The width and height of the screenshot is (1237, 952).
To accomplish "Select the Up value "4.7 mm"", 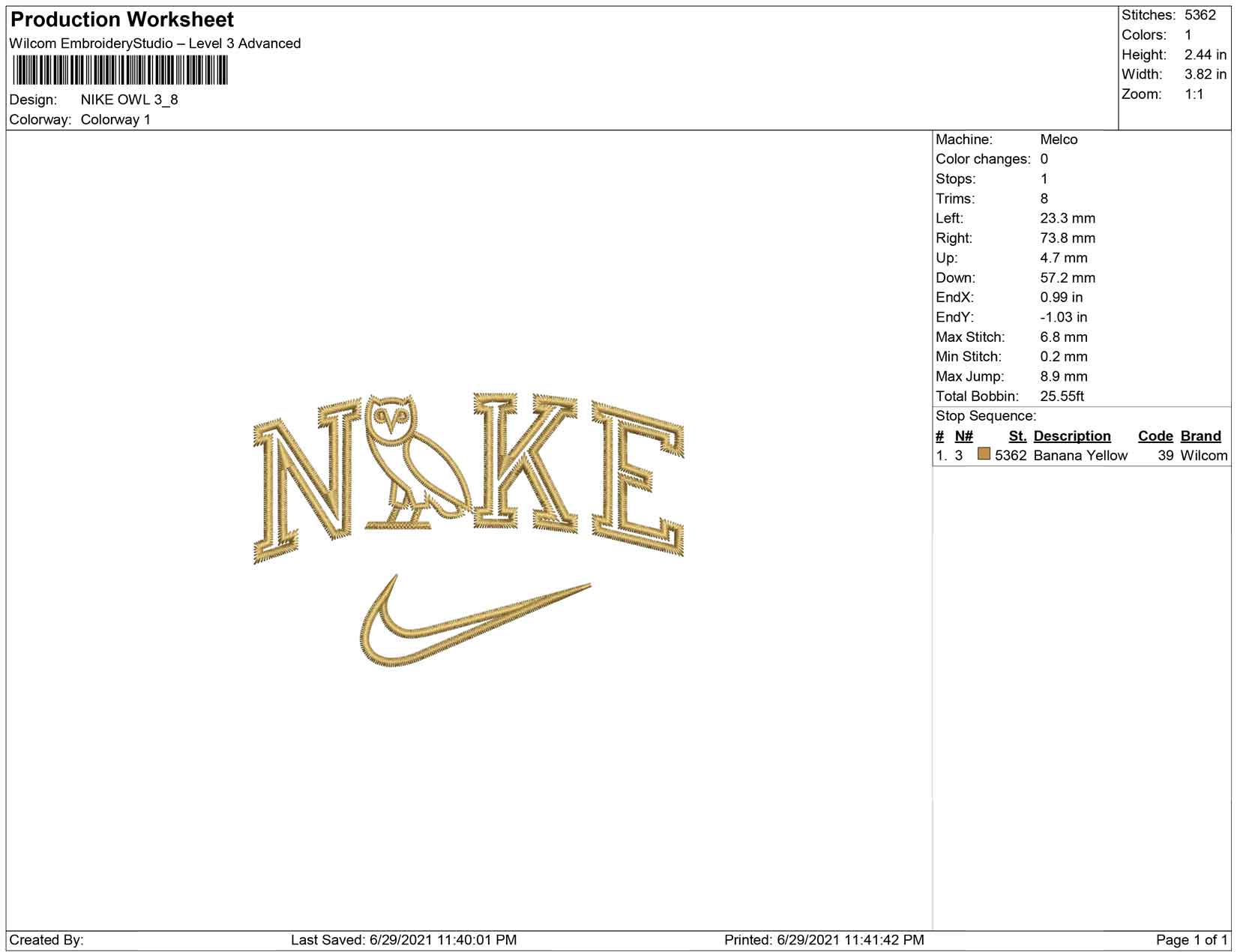I will pos(1064,258).
